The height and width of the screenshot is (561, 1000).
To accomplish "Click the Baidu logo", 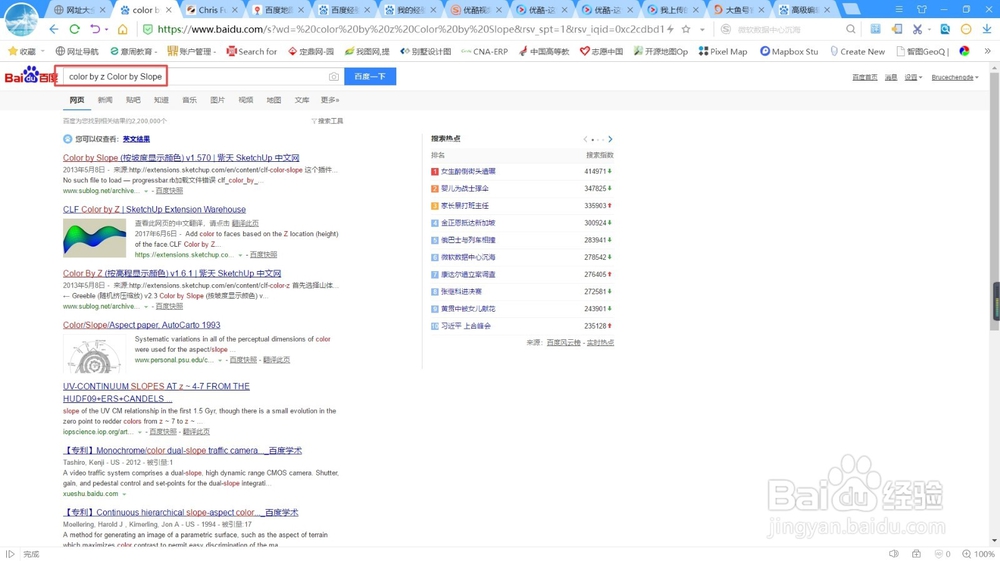I will pos(31,76).
